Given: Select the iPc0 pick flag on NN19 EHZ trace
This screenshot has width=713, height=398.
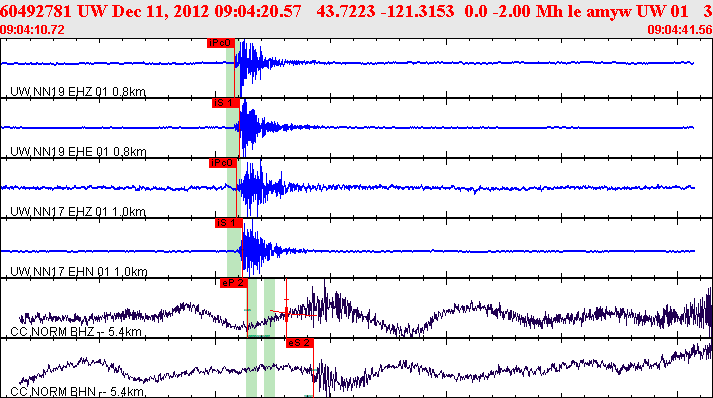Looking at the screenshot, I should tap(221, 43).
